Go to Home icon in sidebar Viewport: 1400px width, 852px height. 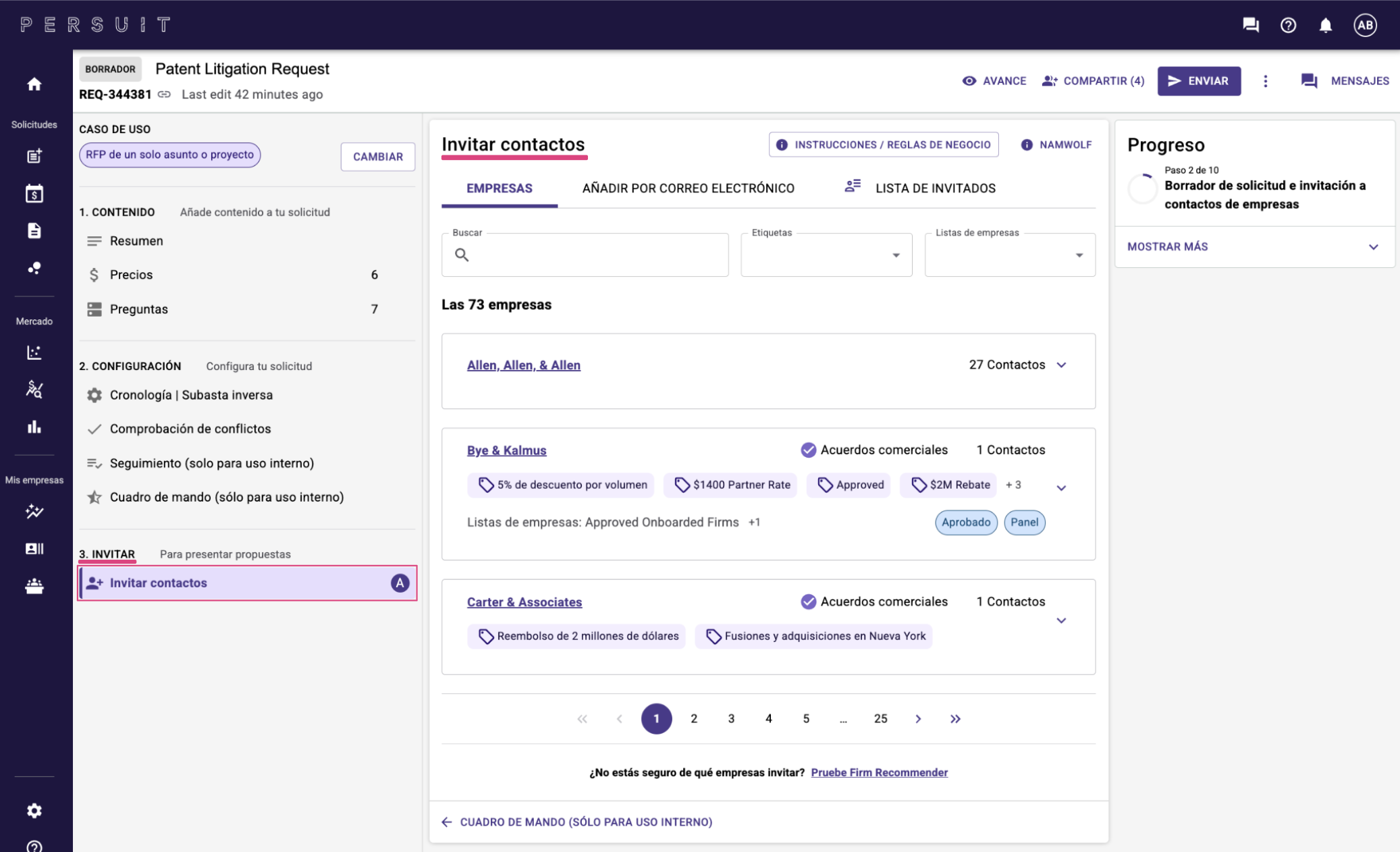[34, 84]
